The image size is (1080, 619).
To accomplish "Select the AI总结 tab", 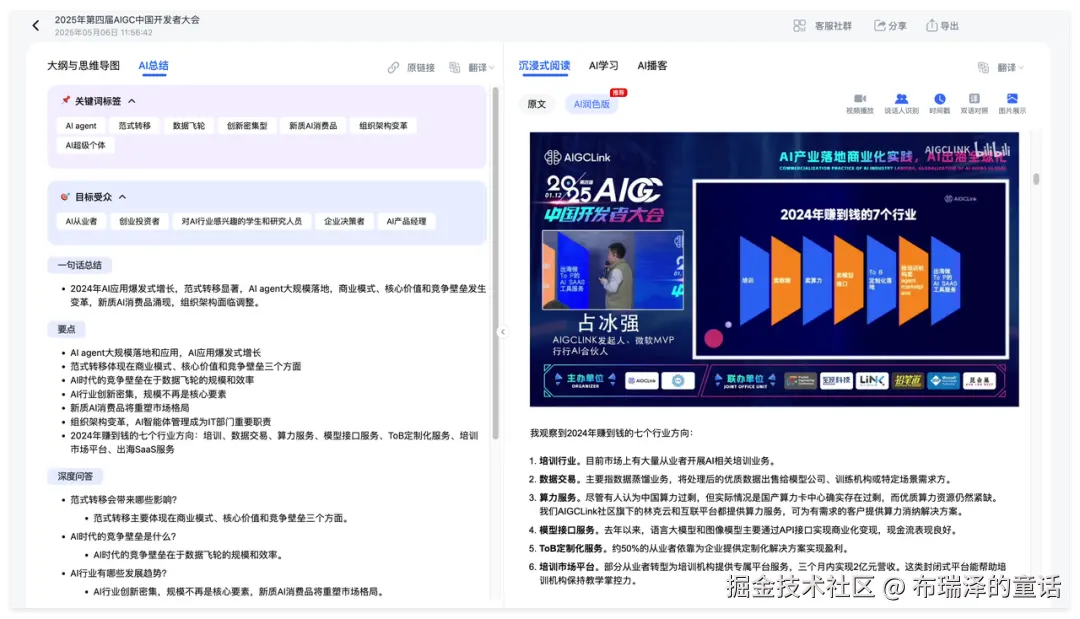I will click(154, 65).
